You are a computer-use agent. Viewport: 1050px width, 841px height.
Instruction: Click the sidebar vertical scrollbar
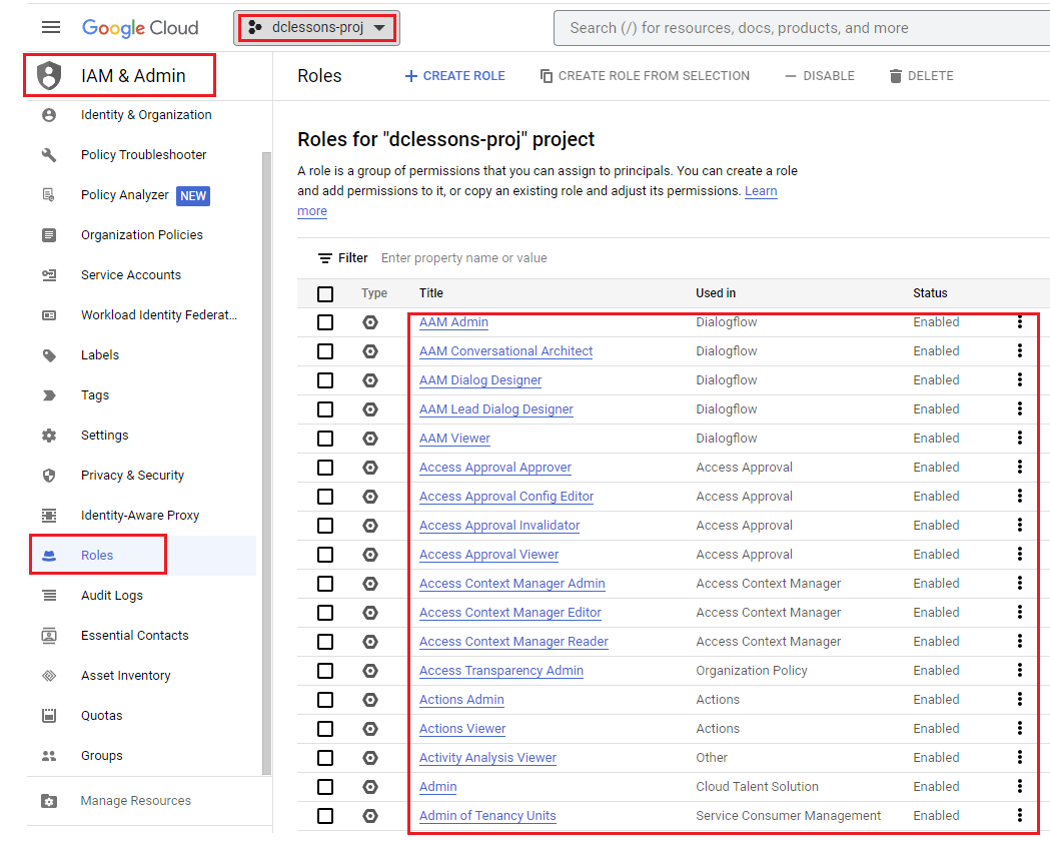pyautogui.click(x=267, y=462)
